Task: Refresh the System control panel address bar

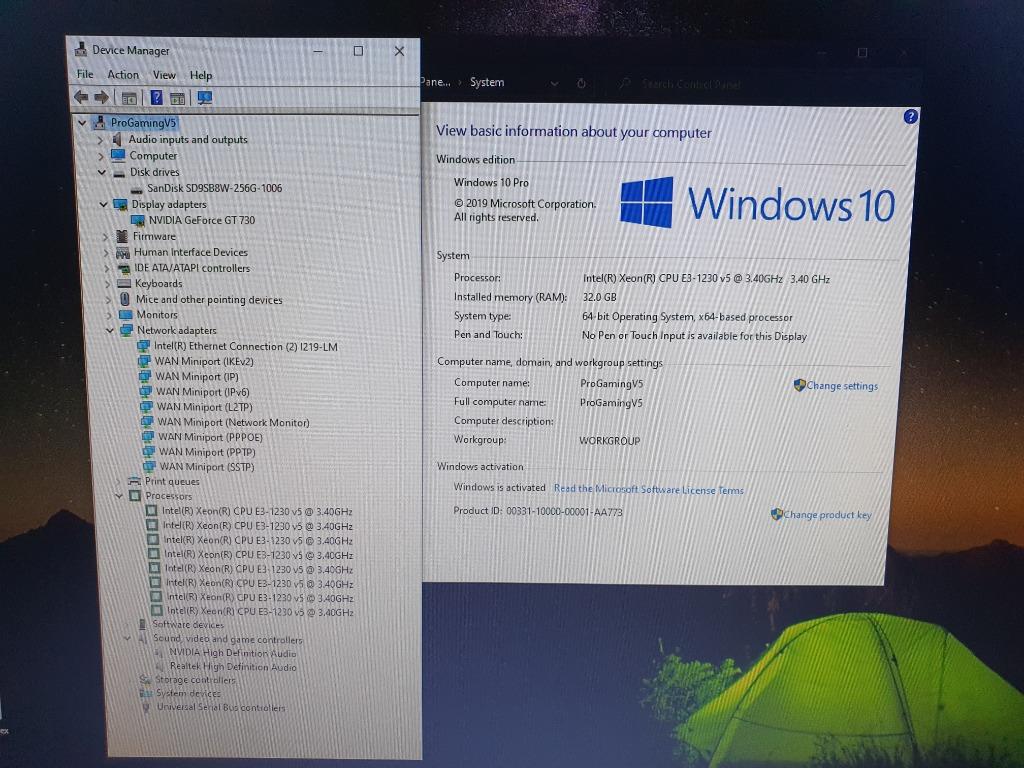Action: point(581,83)
